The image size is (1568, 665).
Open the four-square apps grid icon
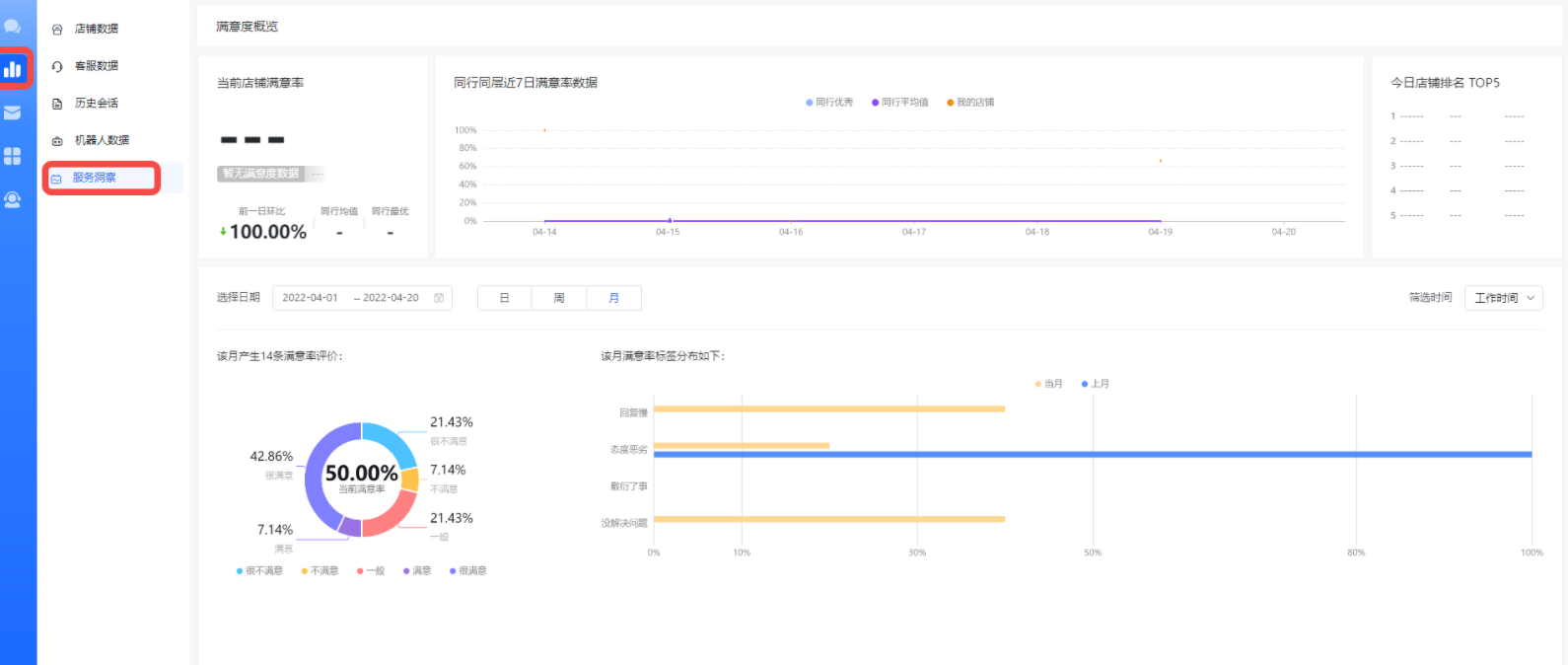click(x=13, y=156)
